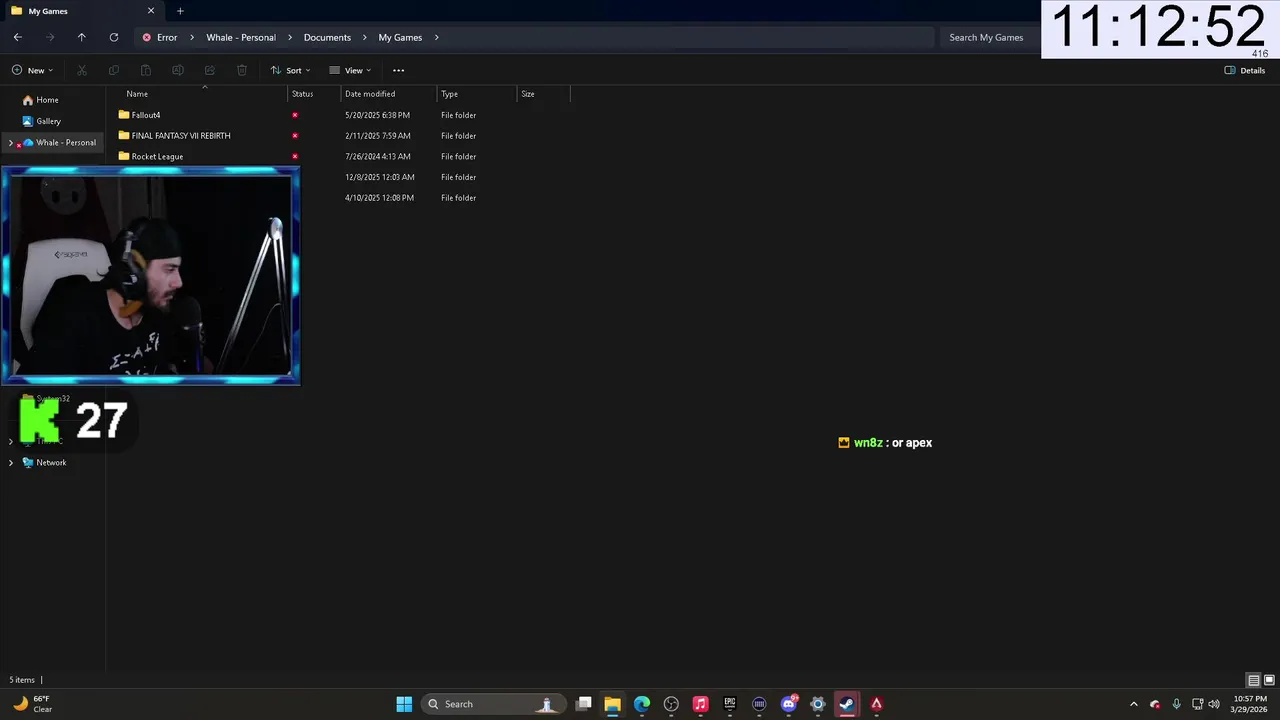Open the Sort options dropdown
The height and width of the screenshot is (720, 1280).
tap(290, 70)
